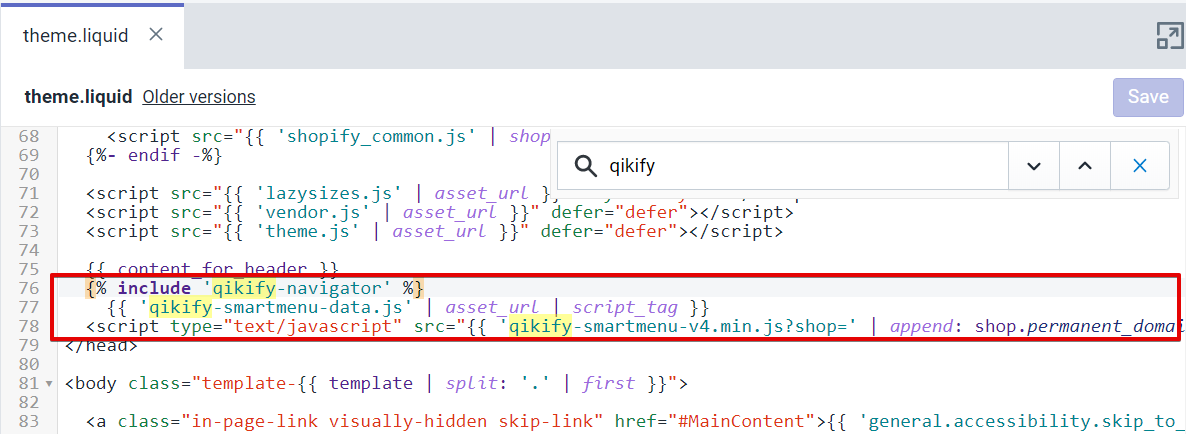The image size is (1186, 434).
Task: Click the body class template text
Action: [376, 383]
